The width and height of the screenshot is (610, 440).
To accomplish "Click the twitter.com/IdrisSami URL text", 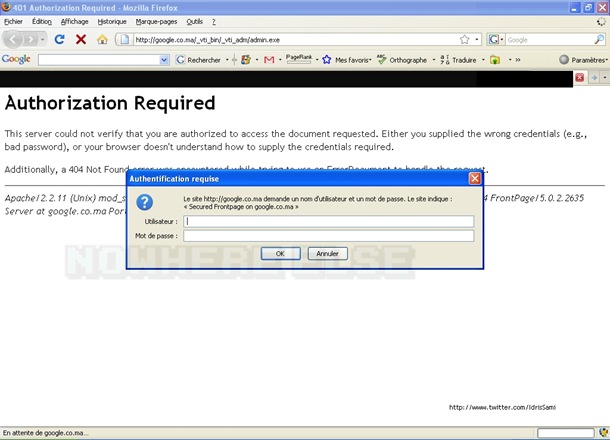I will (x=502, y=407).
